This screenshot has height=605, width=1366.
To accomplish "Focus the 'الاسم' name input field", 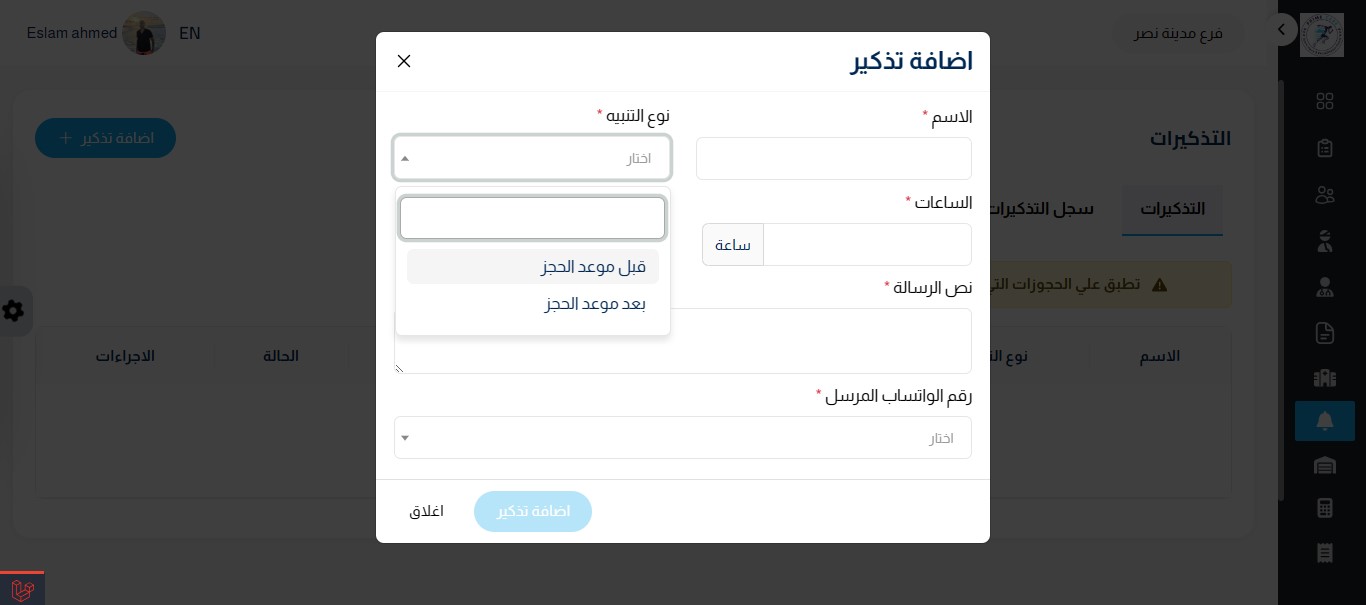I will [x=834, y=158].
